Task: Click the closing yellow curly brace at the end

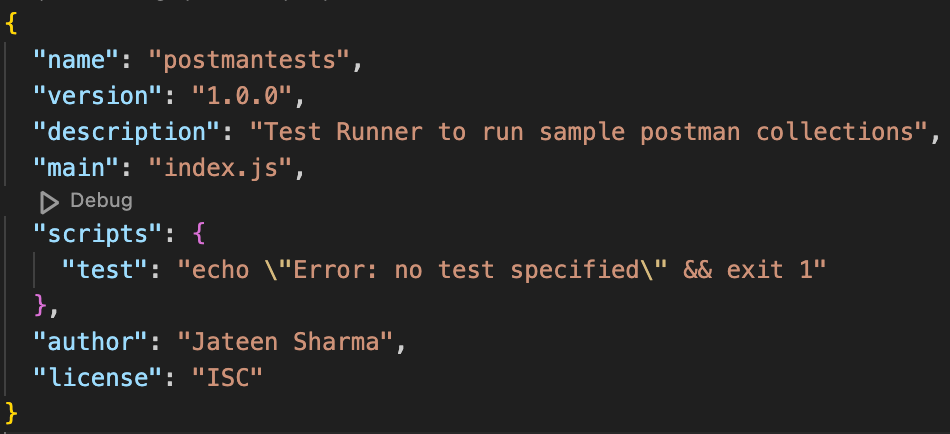Action: pyautogui.click(x=12, y=411)
